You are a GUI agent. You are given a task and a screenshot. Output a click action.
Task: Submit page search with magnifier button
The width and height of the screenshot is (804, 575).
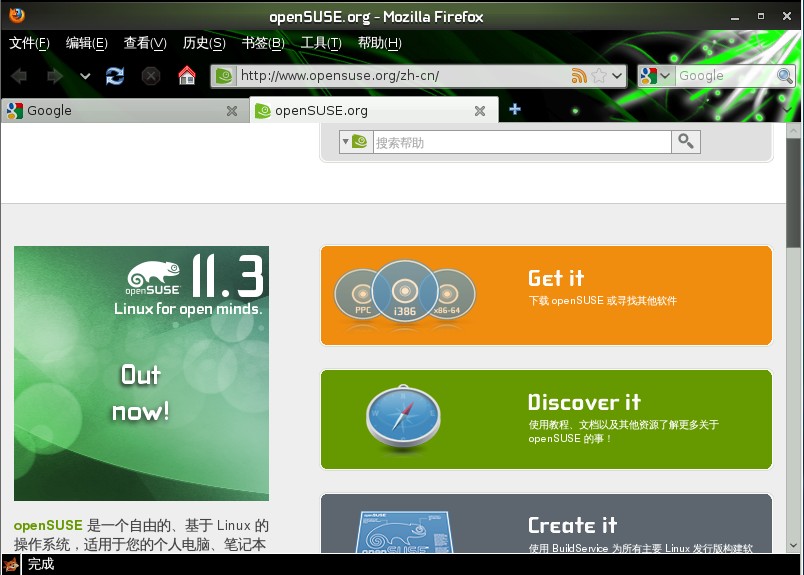coord(686,142)
